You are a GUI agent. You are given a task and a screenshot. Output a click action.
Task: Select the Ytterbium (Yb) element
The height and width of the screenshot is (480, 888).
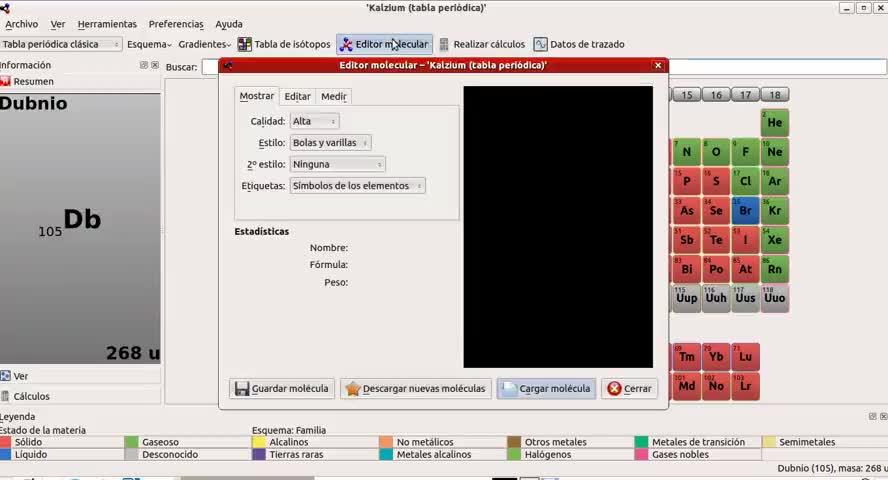coord(716,357)
